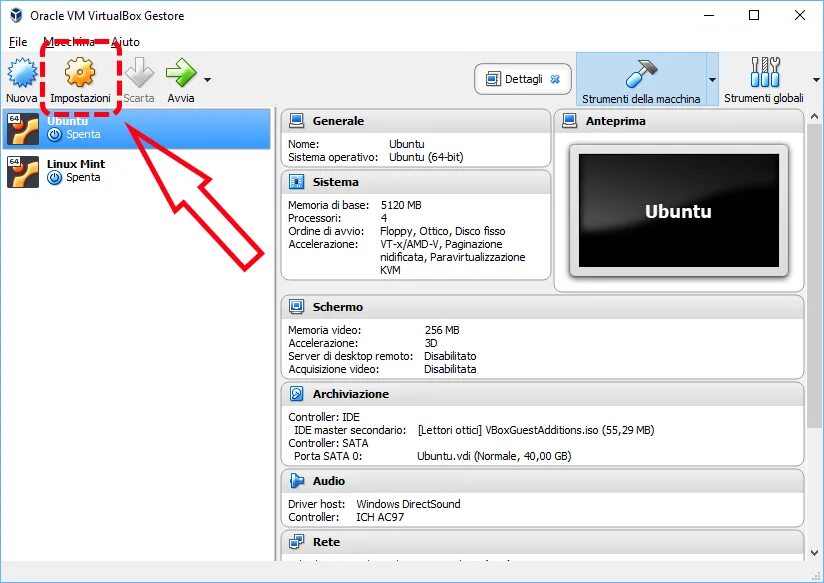
Task: Click the Dettagli button
Action: click(x=523, y=79)
